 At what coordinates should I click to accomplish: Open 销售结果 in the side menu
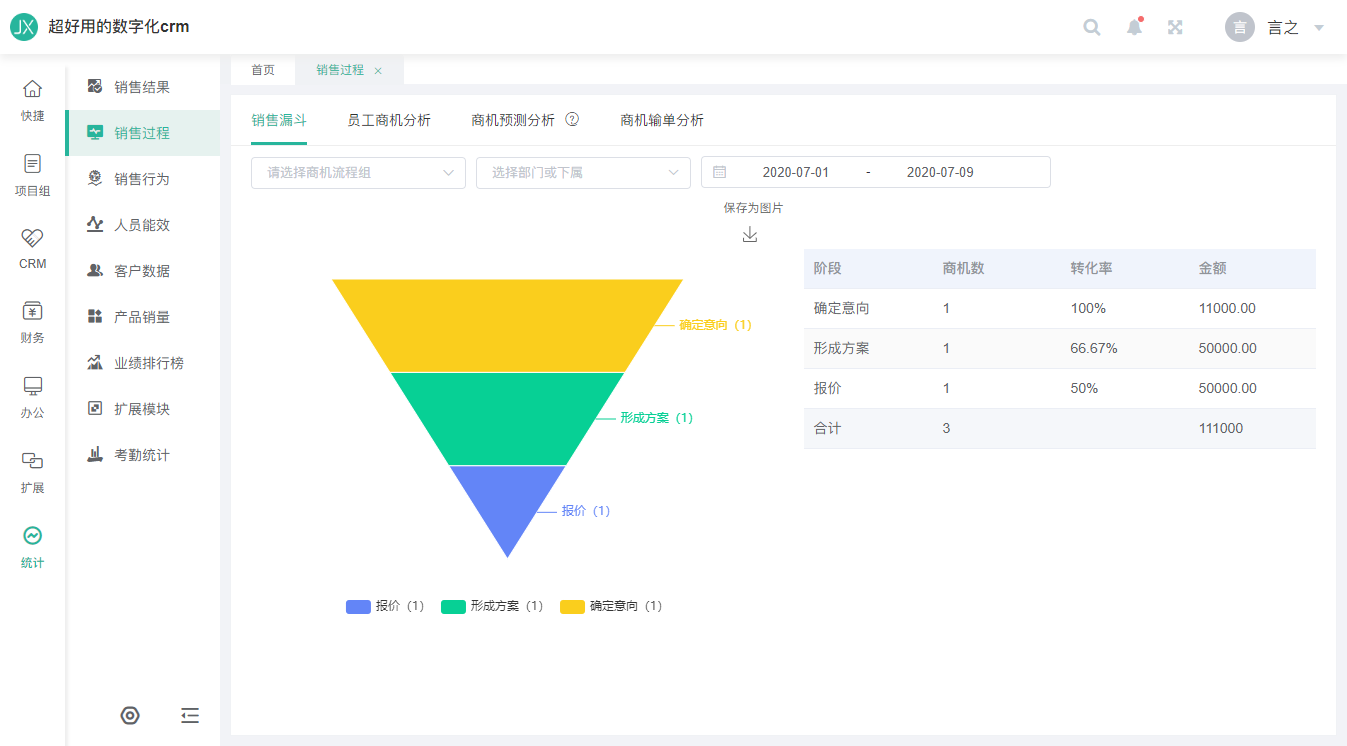[143, 87]
